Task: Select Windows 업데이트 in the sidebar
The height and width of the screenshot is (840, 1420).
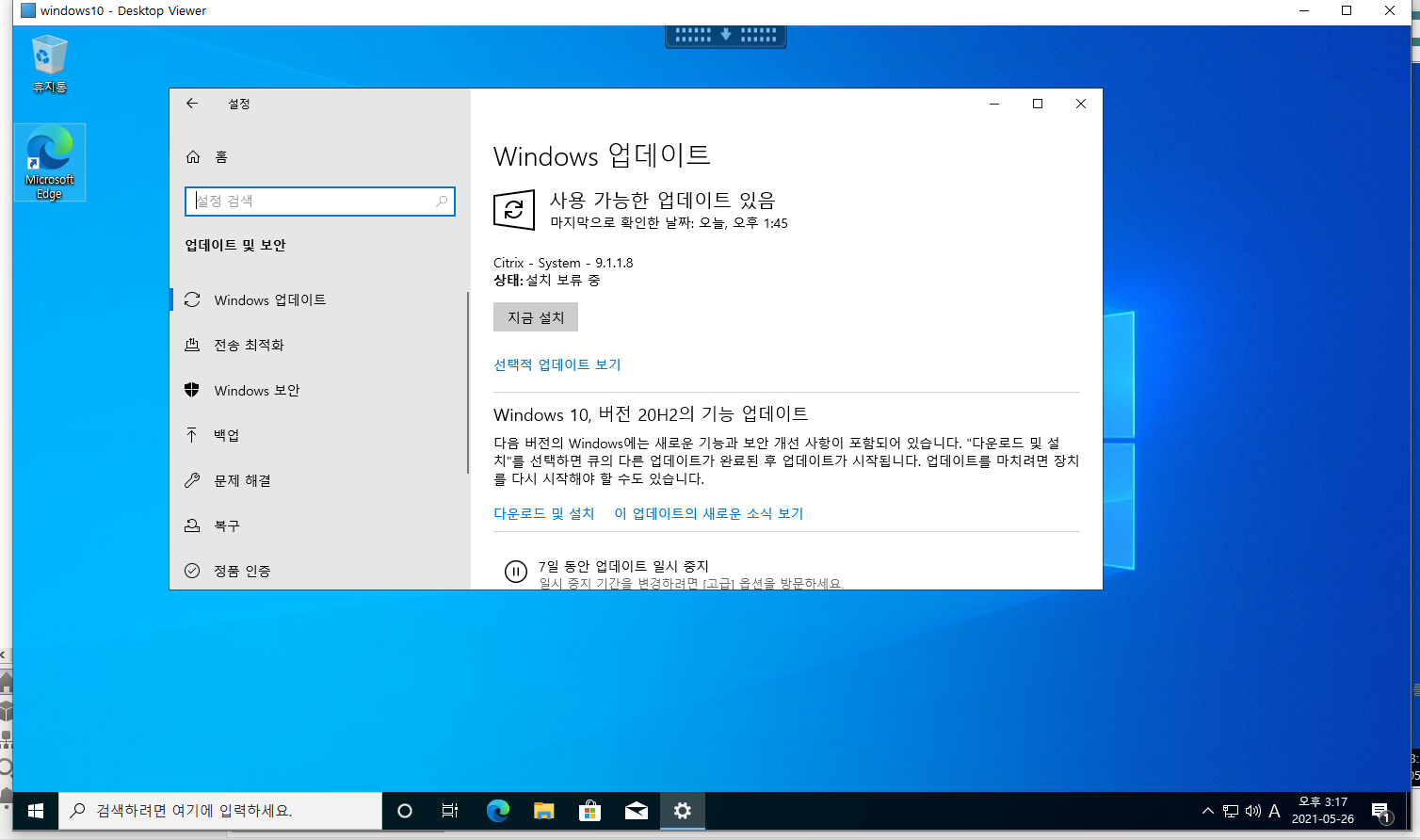Action: [318, 299]
